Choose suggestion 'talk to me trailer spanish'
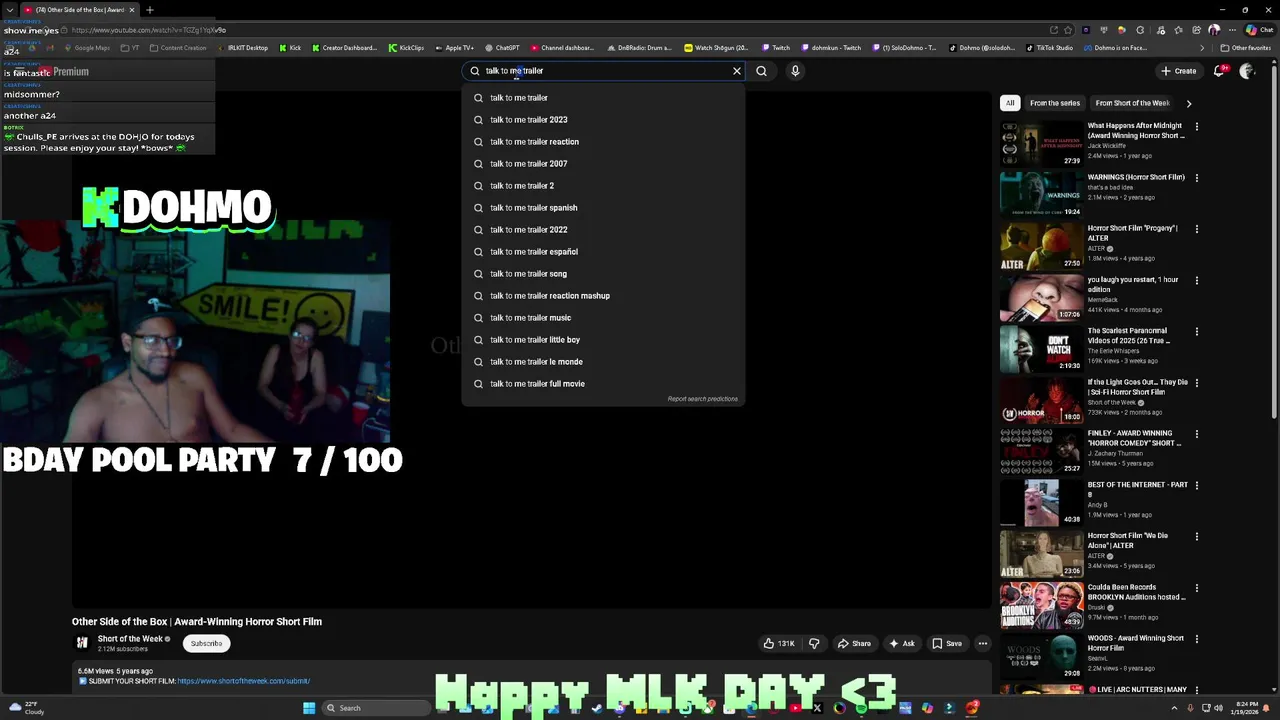 [x=603, y=208]
